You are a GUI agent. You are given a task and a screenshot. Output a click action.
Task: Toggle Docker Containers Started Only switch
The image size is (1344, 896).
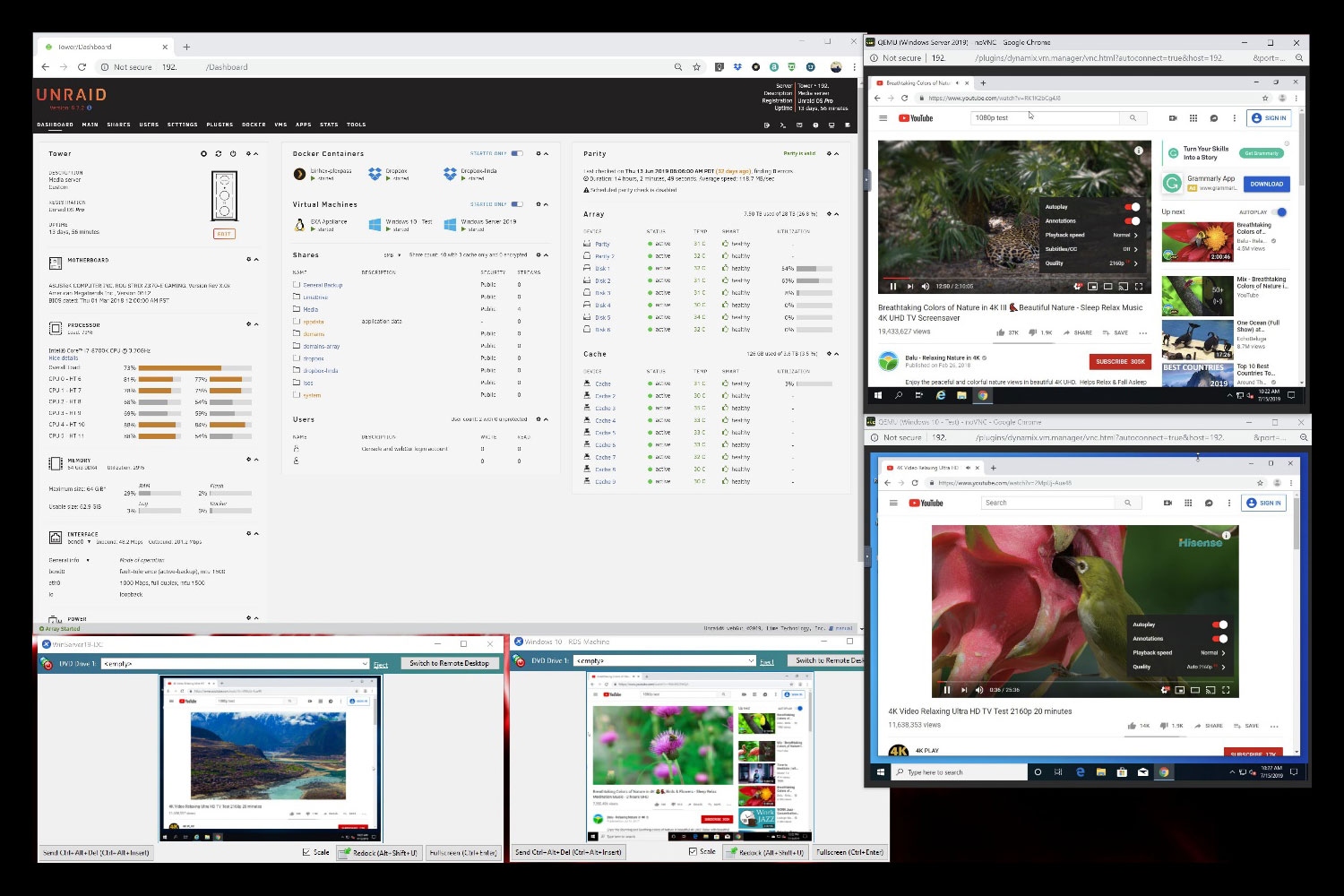(x=517, y=154)
